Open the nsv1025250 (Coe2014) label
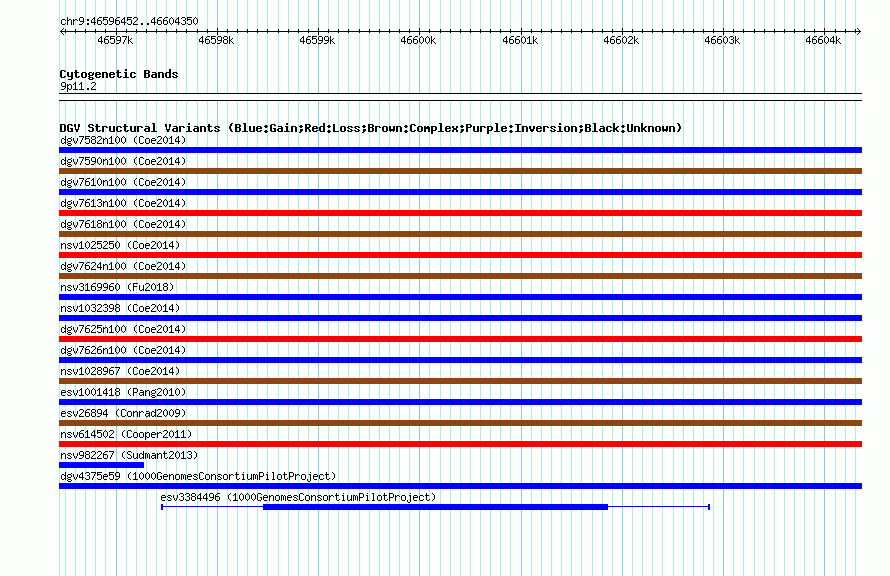890x576 pixels. click(x=120, y=245)
